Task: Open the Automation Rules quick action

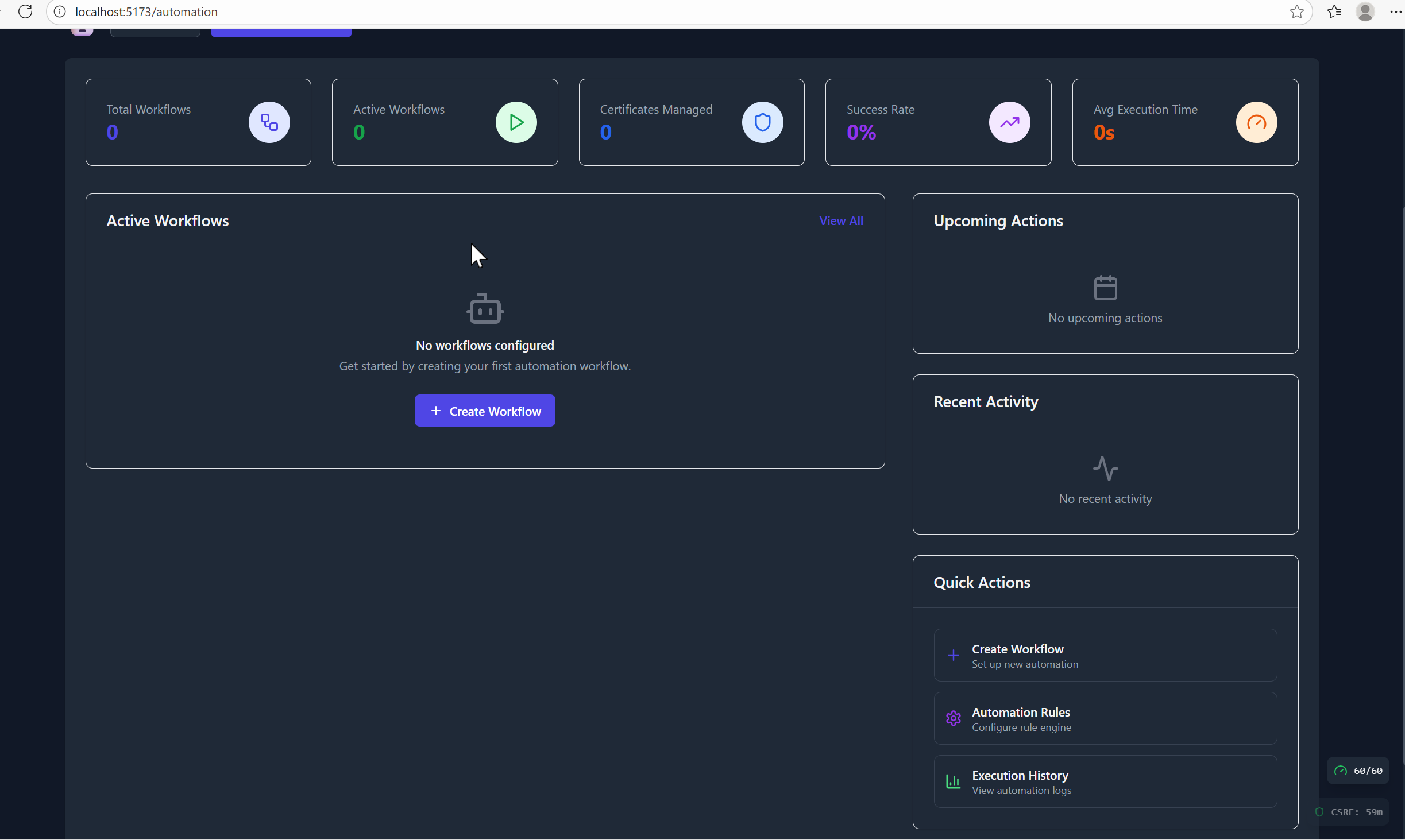Action: tap(1105, 718)
